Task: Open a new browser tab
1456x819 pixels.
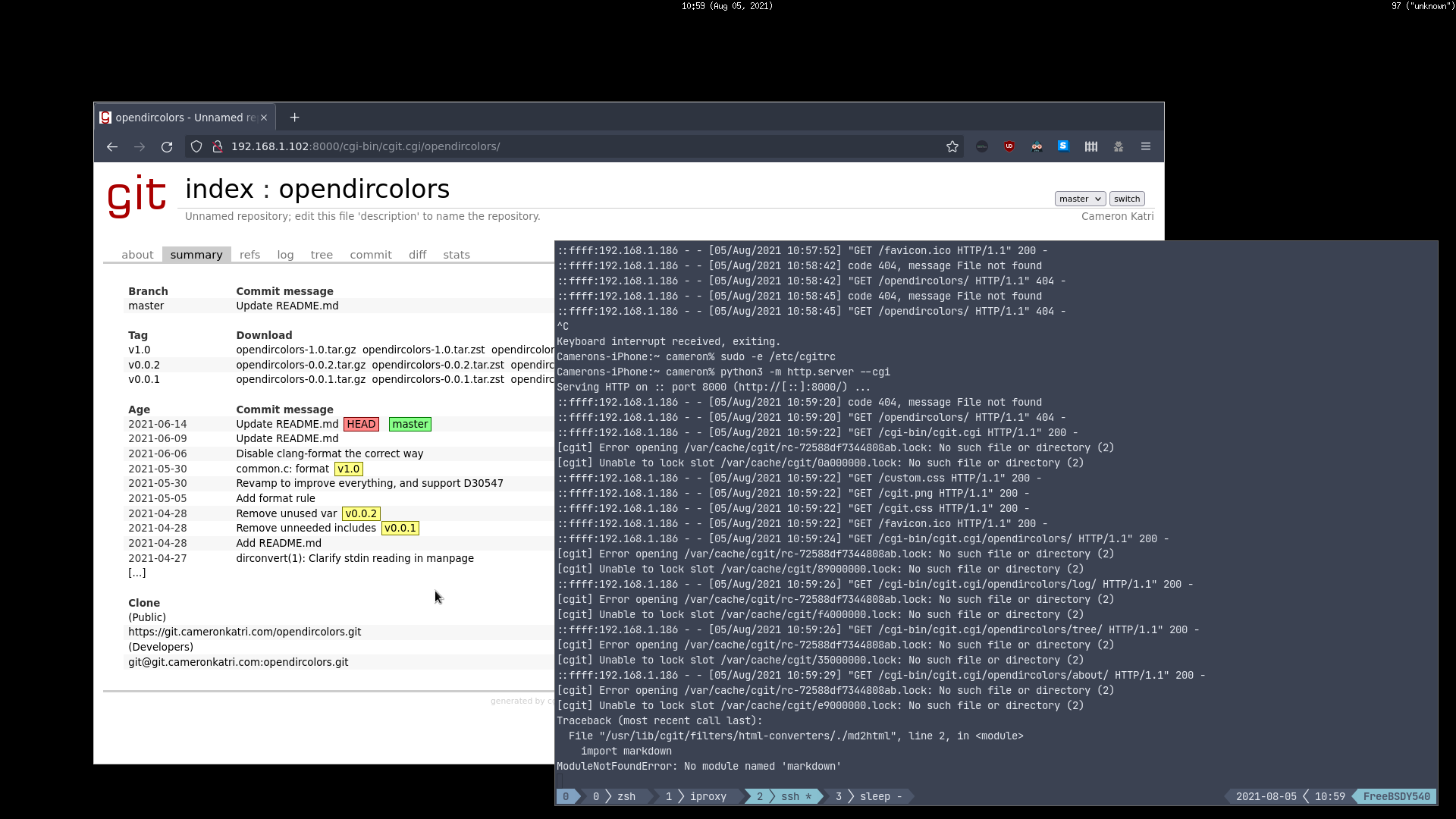Action: click(x=294, y=118)
